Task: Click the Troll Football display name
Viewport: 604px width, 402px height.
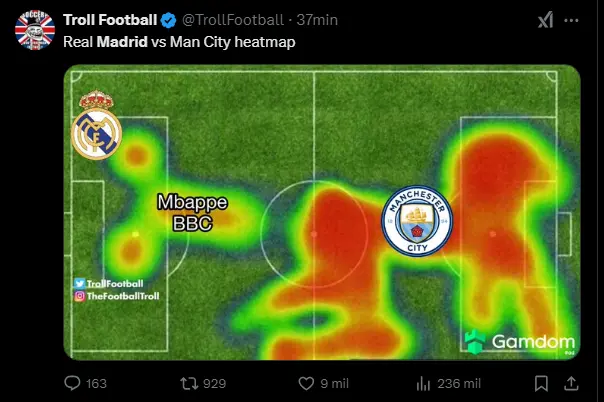Action: (x=110, y=20)
